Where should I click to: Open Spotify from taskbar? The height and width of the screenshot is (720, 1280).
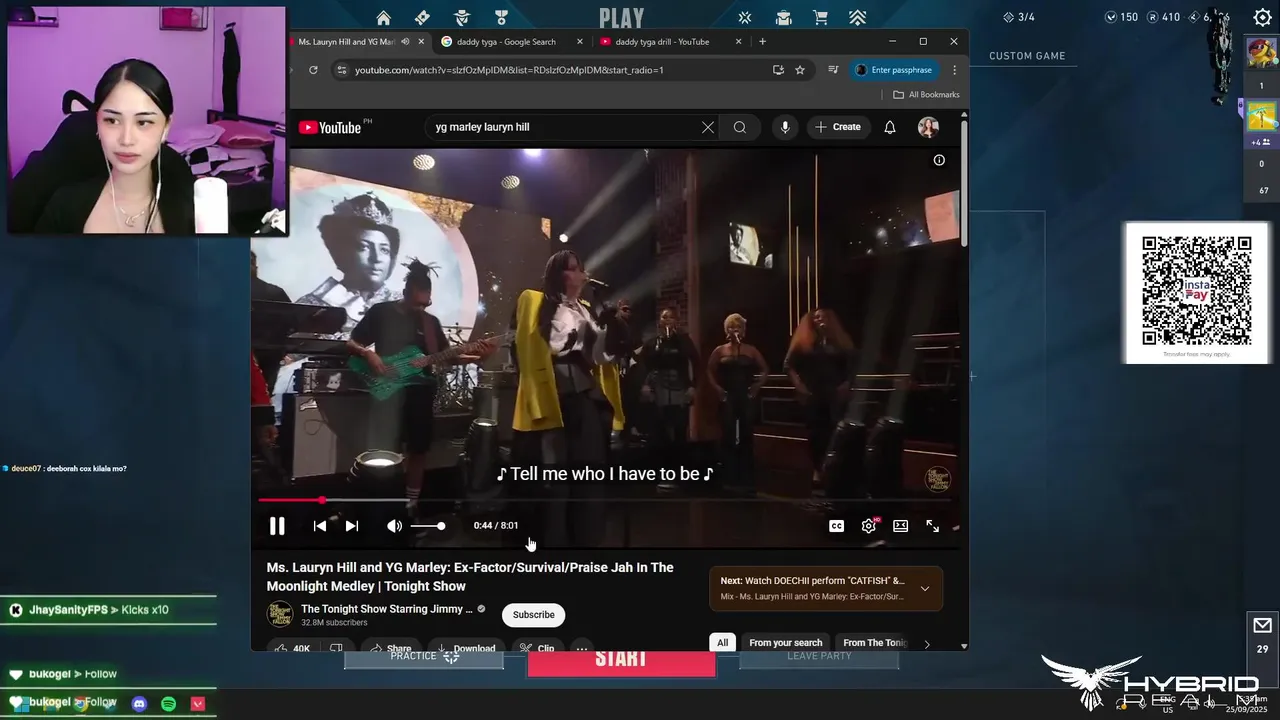click(x=169, y=704)
